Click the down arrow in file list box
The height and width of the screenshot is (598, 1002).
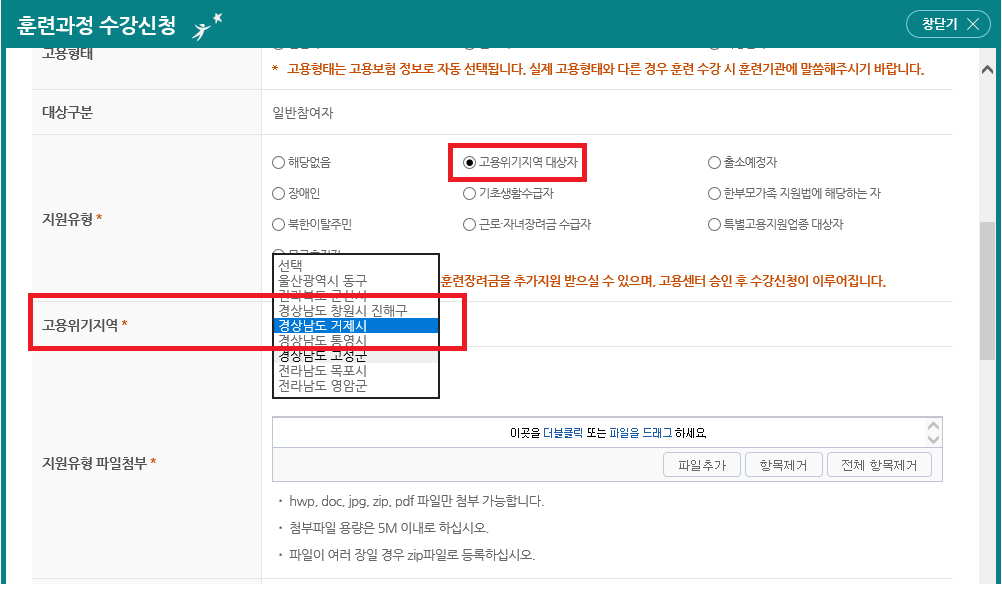[934, 439]
